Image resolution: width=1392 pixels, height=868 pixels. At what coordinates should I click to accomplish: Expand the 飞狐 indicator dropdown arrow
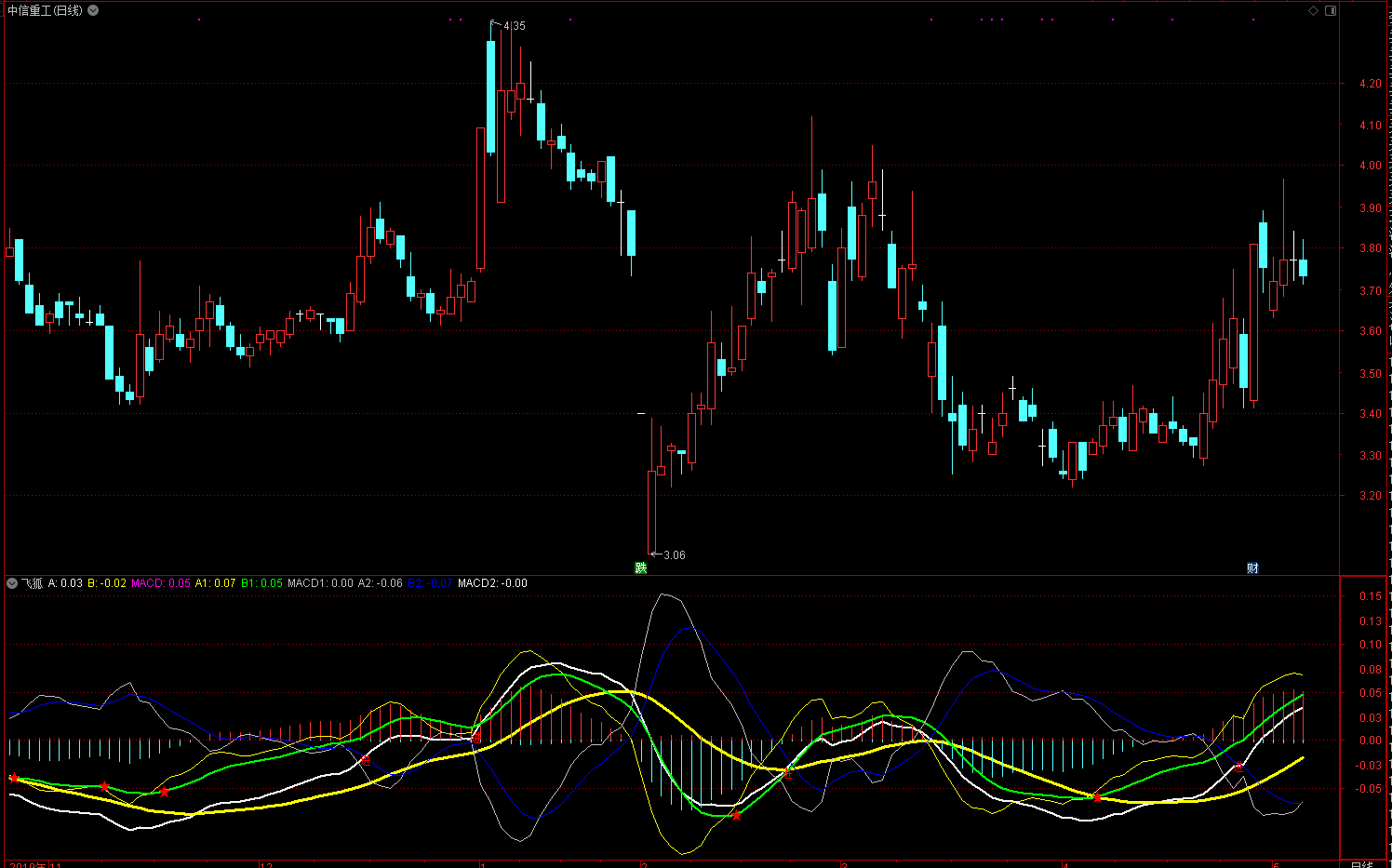coord(12,583)
